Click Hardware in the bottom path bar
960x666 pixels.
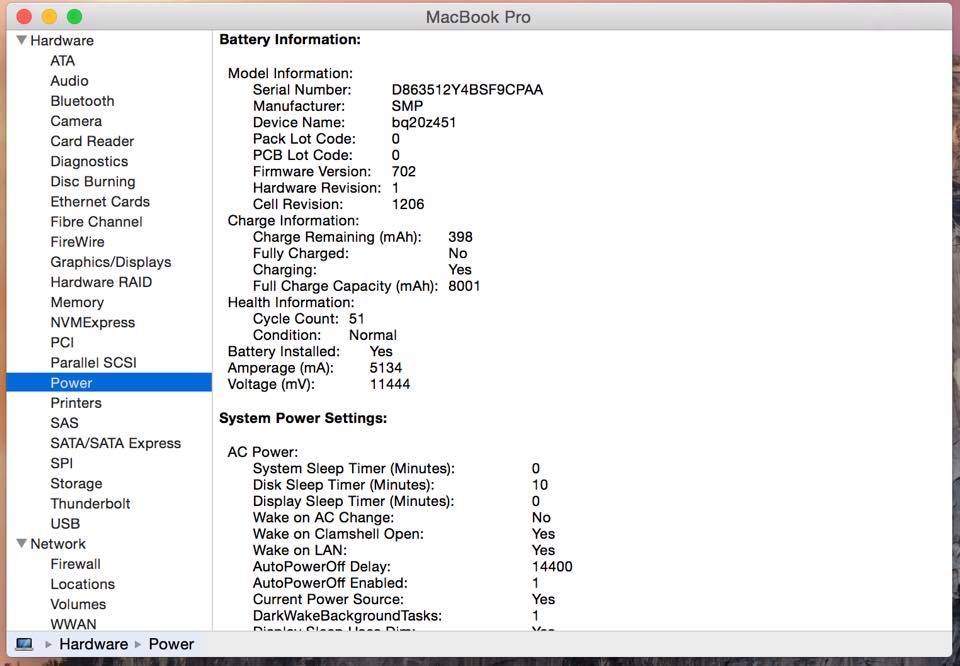[x=93, y=644]
